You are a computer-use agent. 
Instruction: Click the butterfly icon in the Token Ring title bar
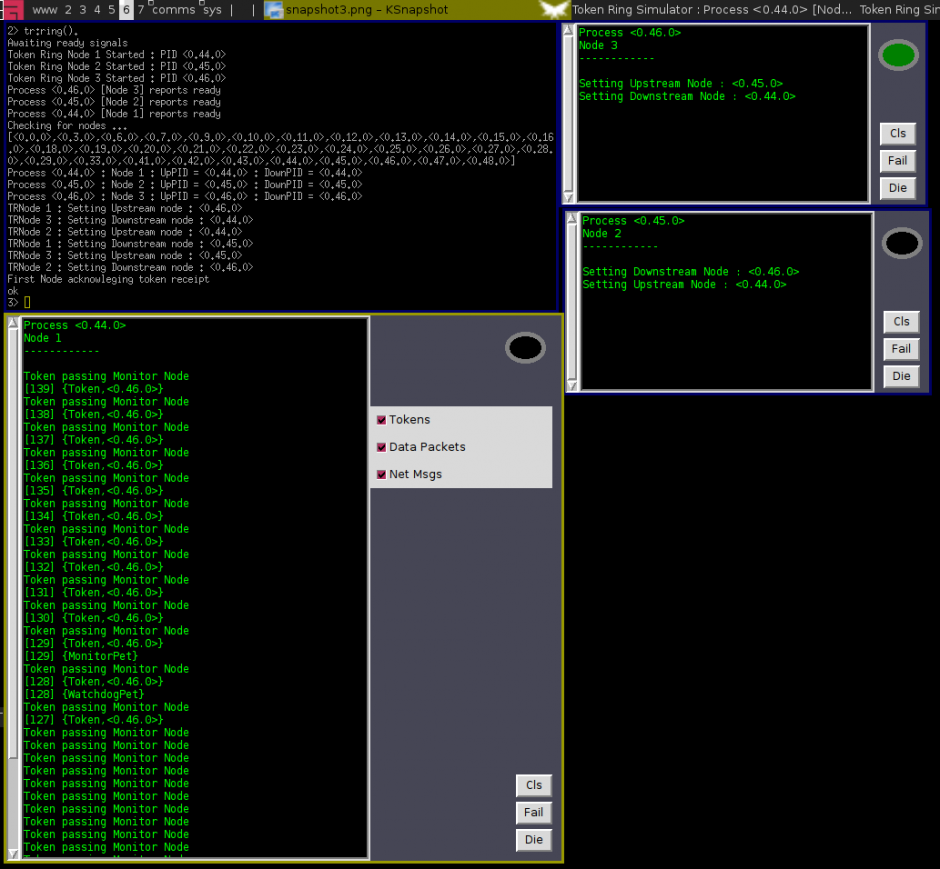553,9
